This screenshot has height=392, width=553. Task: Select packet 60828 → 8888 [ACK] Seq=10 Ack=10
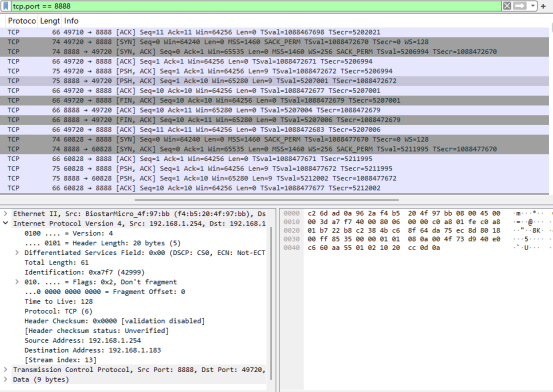(274, 188)
